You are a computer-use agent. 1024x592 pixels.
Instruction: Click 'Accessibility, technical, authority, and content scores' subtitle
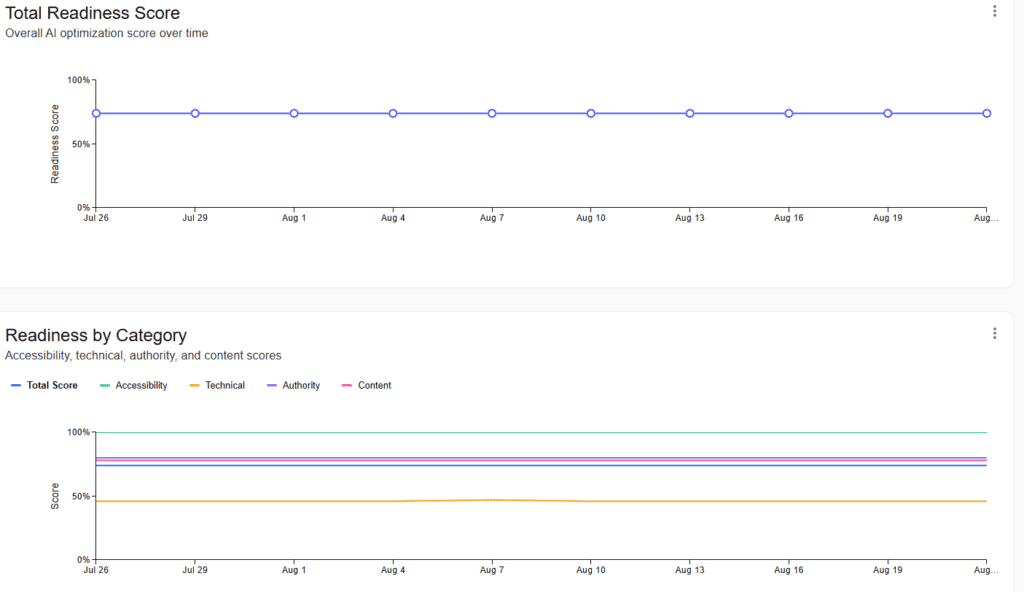pyautogui.click(x=143, y=355)
